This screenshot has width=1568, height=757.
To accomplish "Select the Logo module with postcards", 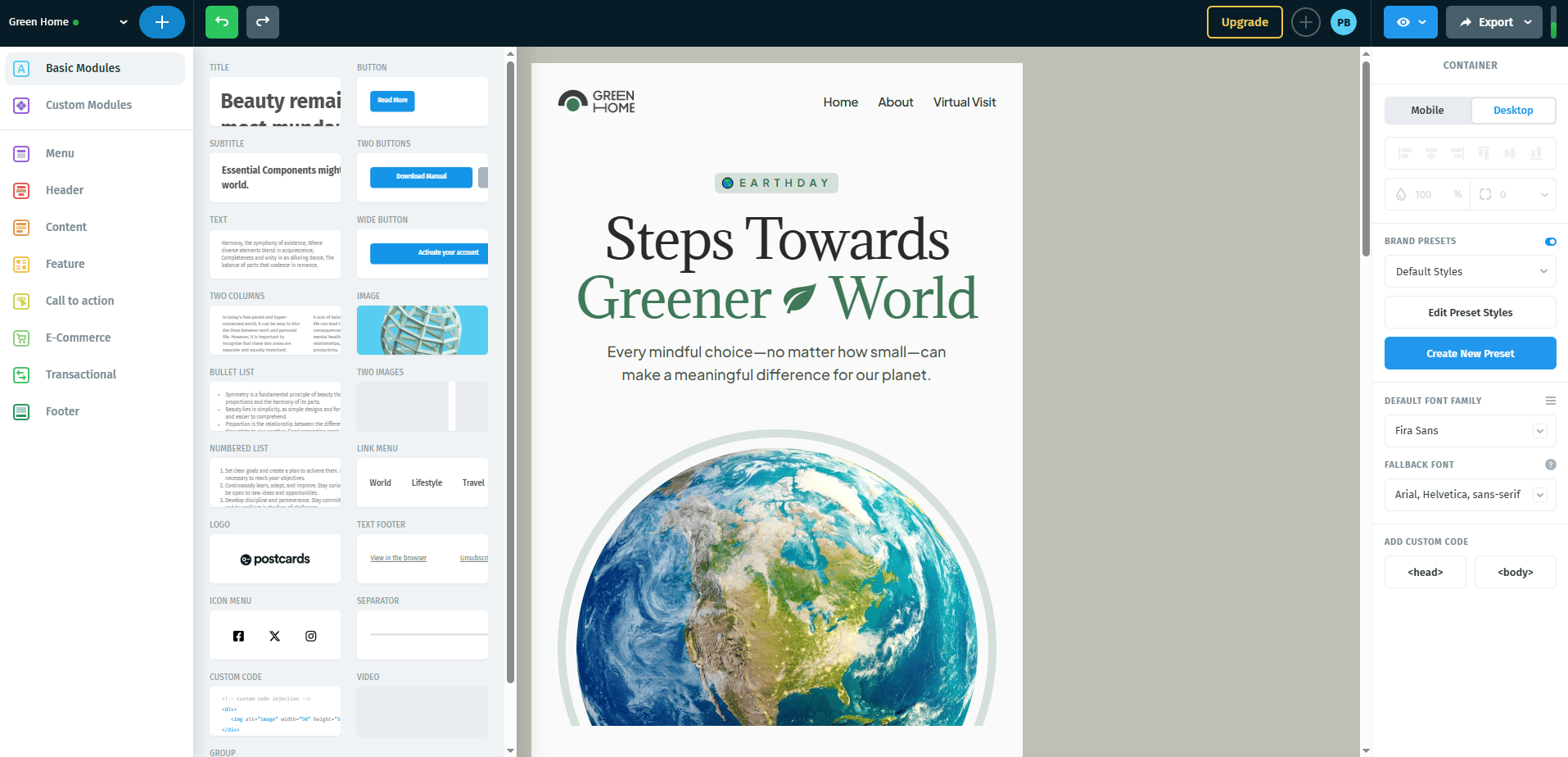I will pyautogui.click(x=275, y=559).
